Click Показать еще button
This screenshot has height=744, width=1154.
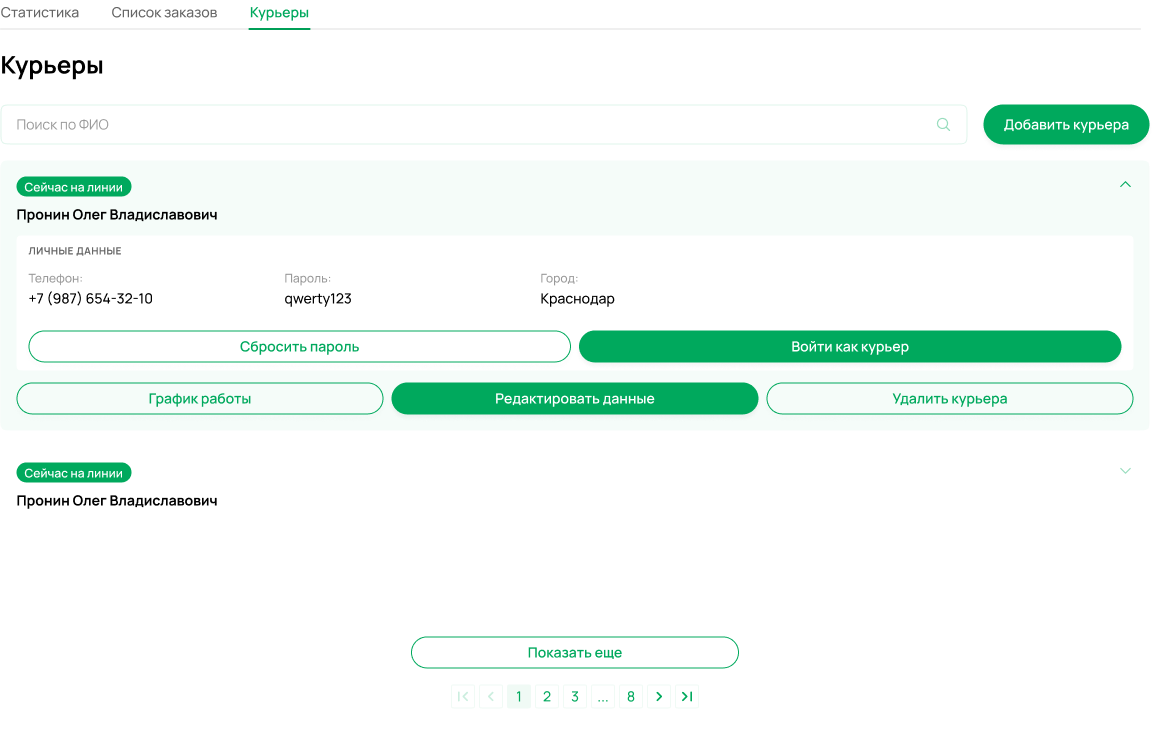tap(575, 653)
